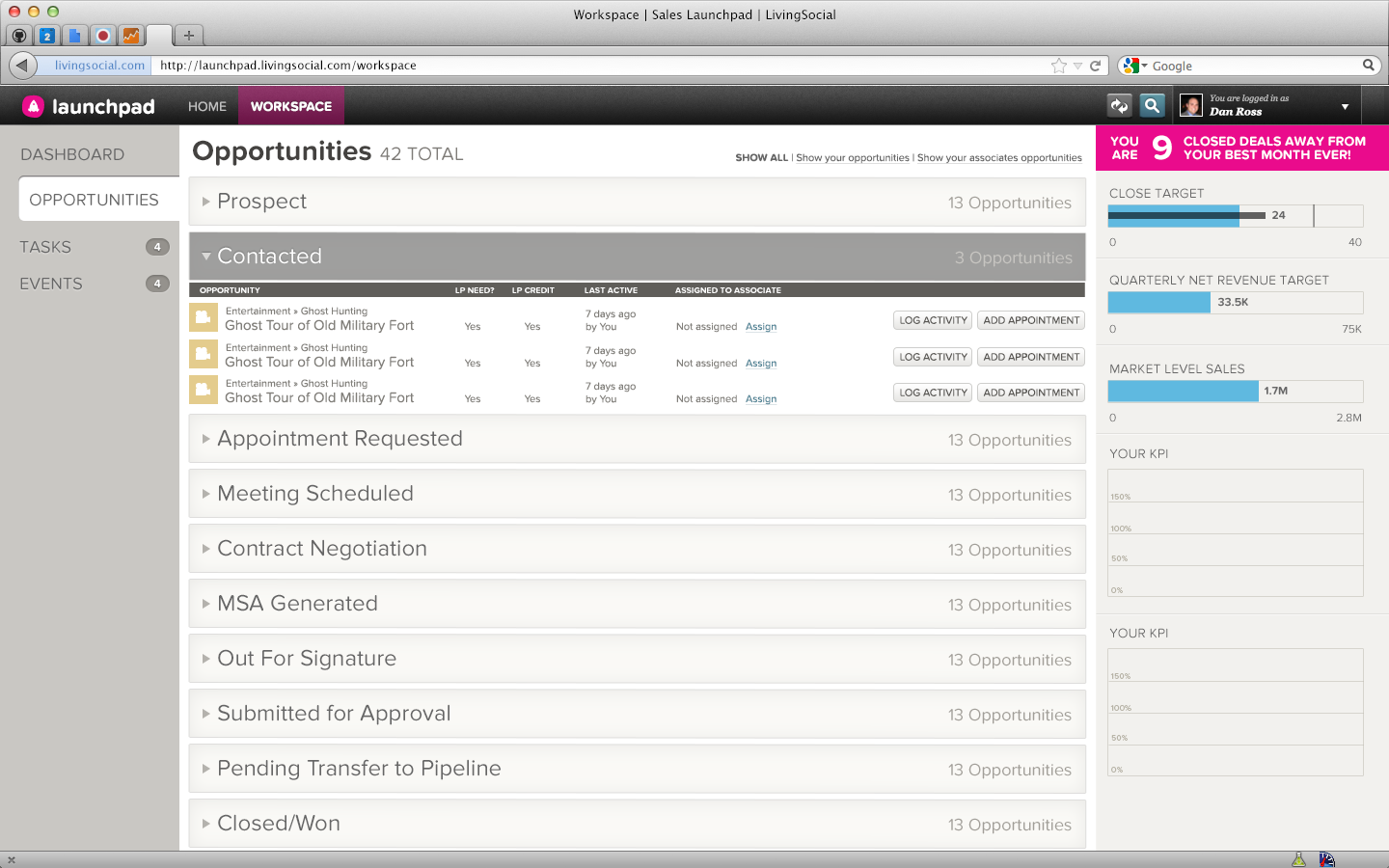Click Dan Ross profile photo thumbnail
The width and height of the screenshot is (1389, 868).
pos(1191,106)
